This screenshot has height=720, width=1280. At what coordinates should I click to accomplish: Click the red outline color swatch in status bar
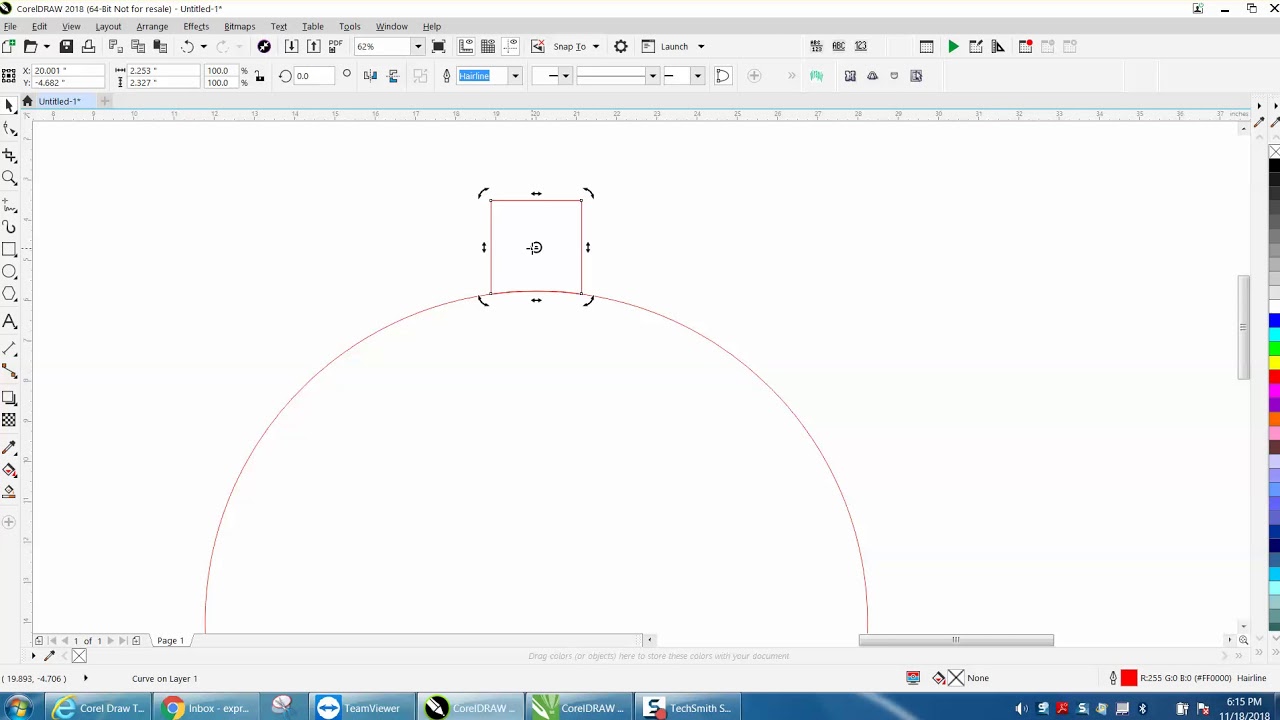pyautogui.click(x=1129, y=678)
